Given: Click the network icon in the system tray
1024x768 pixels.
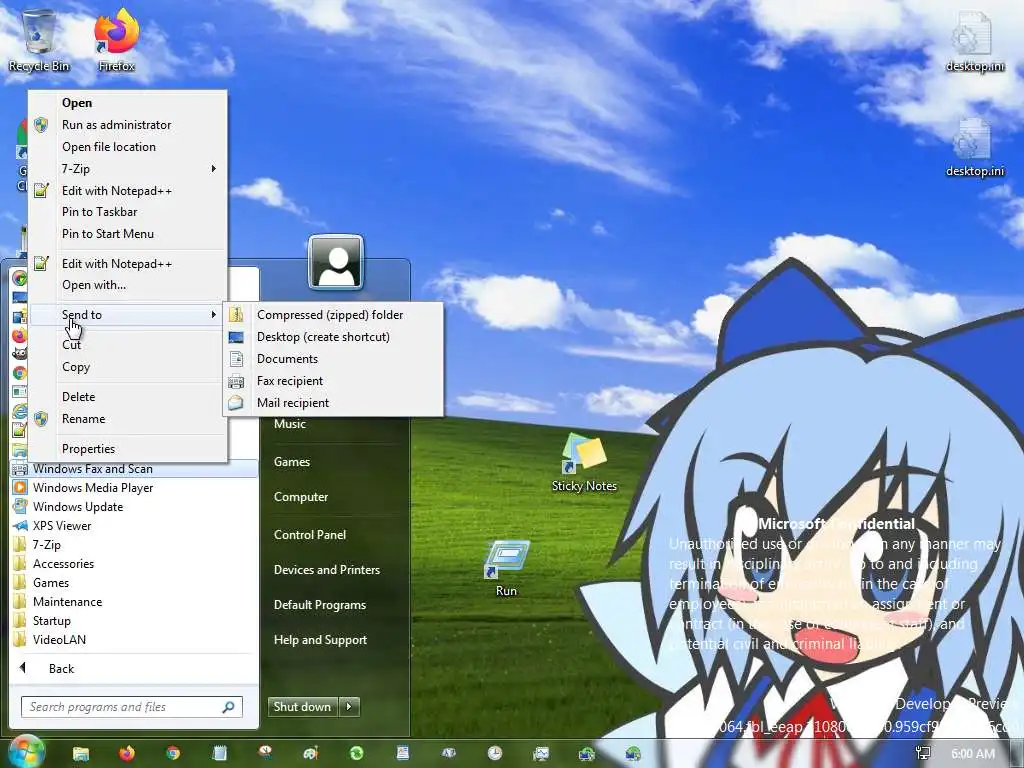Looking at the screenshot, I should (x=923, y=754).
